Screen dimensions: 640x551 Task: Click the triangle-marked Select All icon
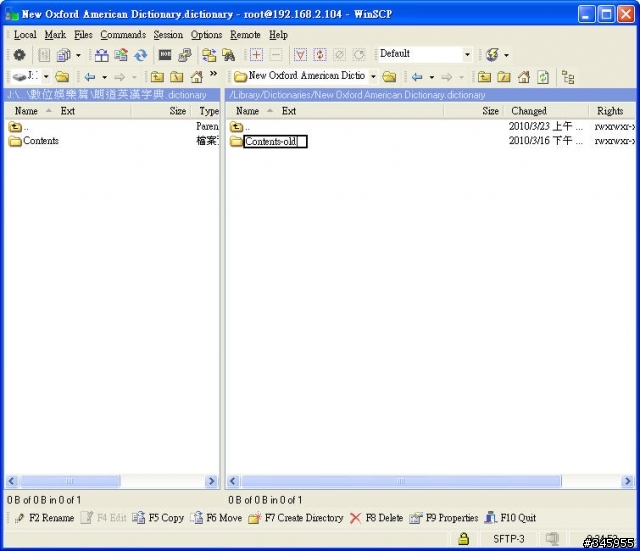click(300, 55)
